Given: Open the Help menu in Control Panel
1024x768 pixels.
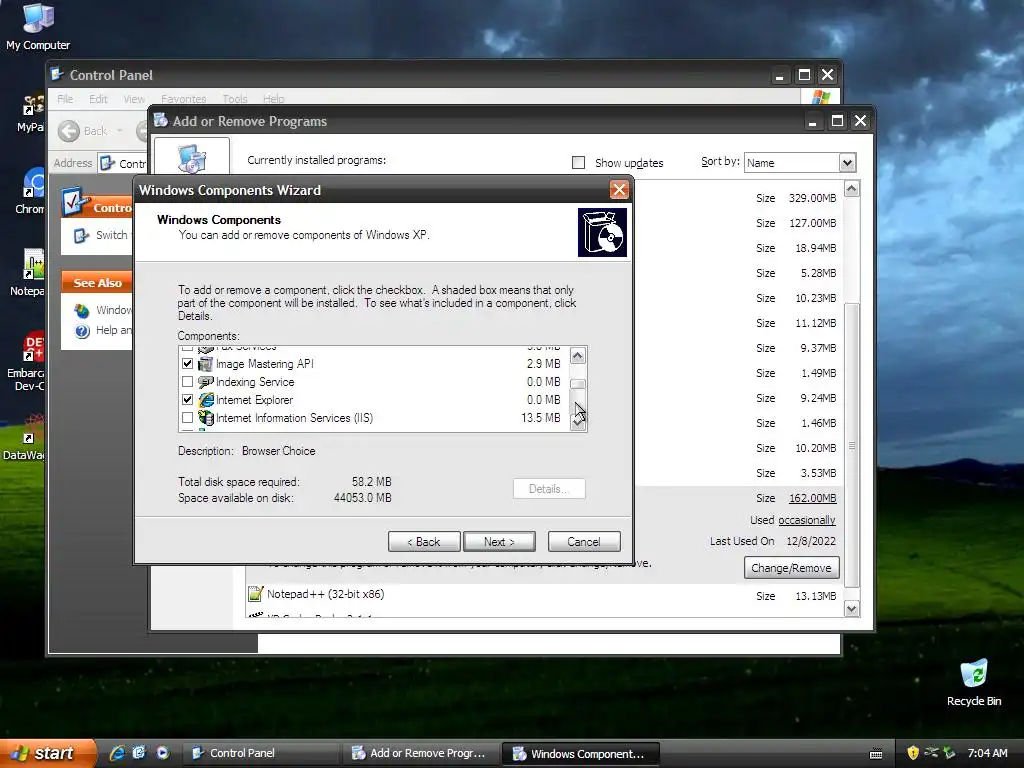Looking at the screenshot, I should click(x=274, y=99).
